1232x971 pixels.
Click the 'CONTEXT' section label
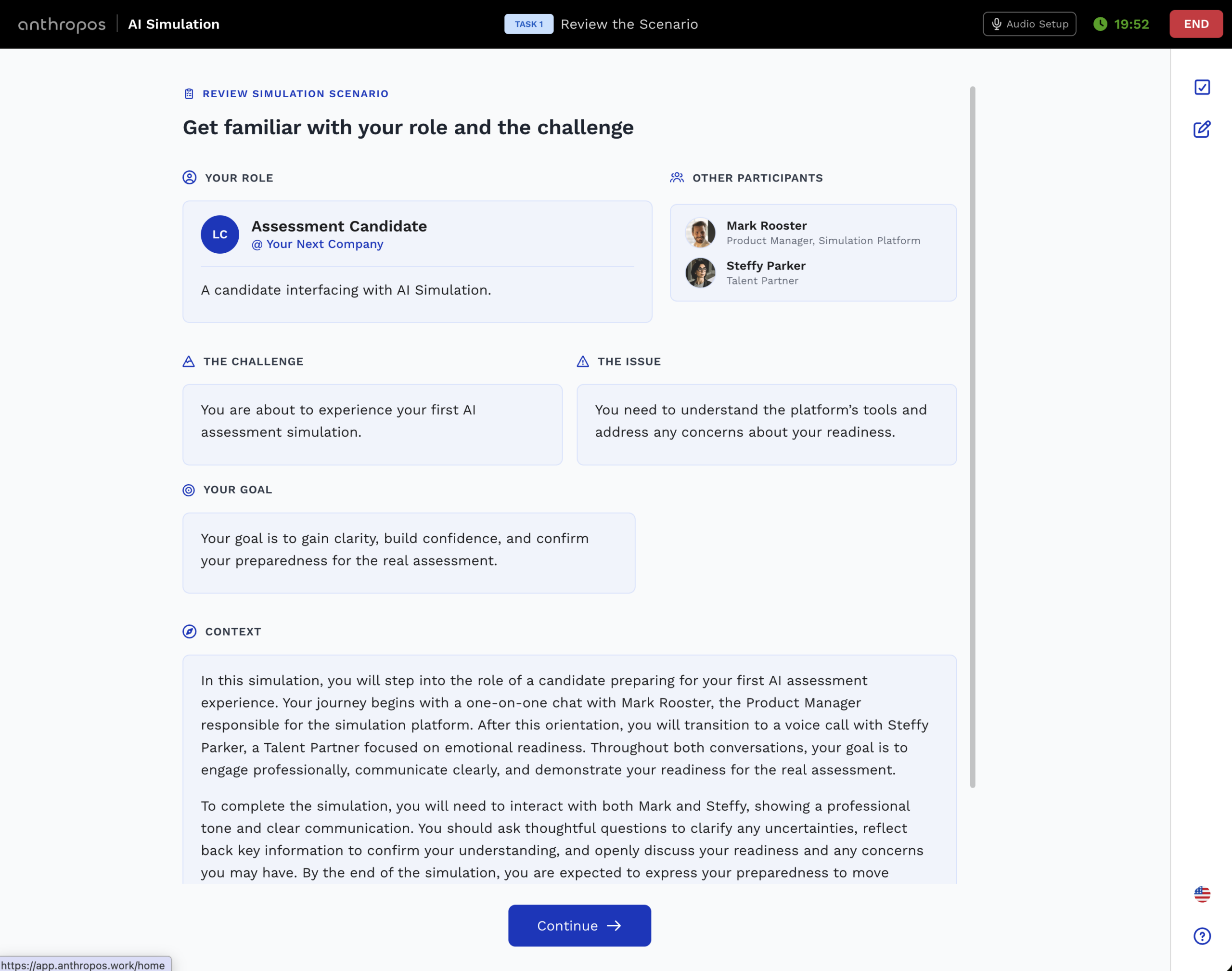233,632
